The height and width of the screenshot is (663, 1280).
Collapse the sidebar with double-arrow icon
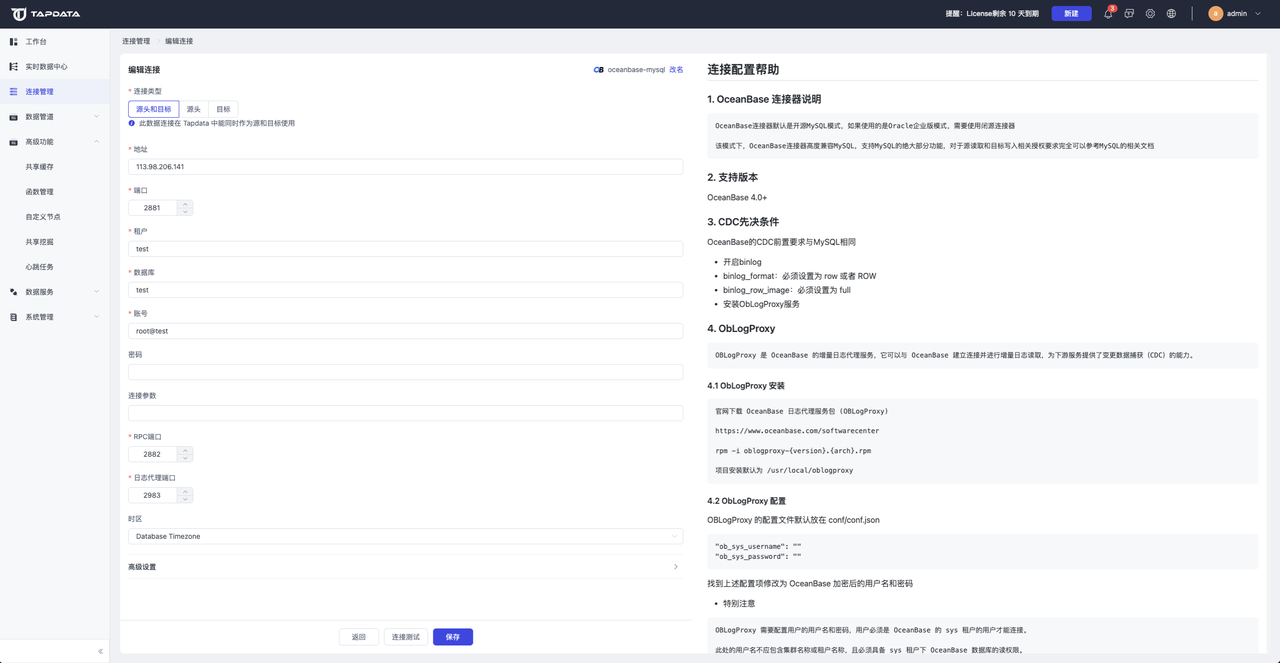[x=100, y=651]
